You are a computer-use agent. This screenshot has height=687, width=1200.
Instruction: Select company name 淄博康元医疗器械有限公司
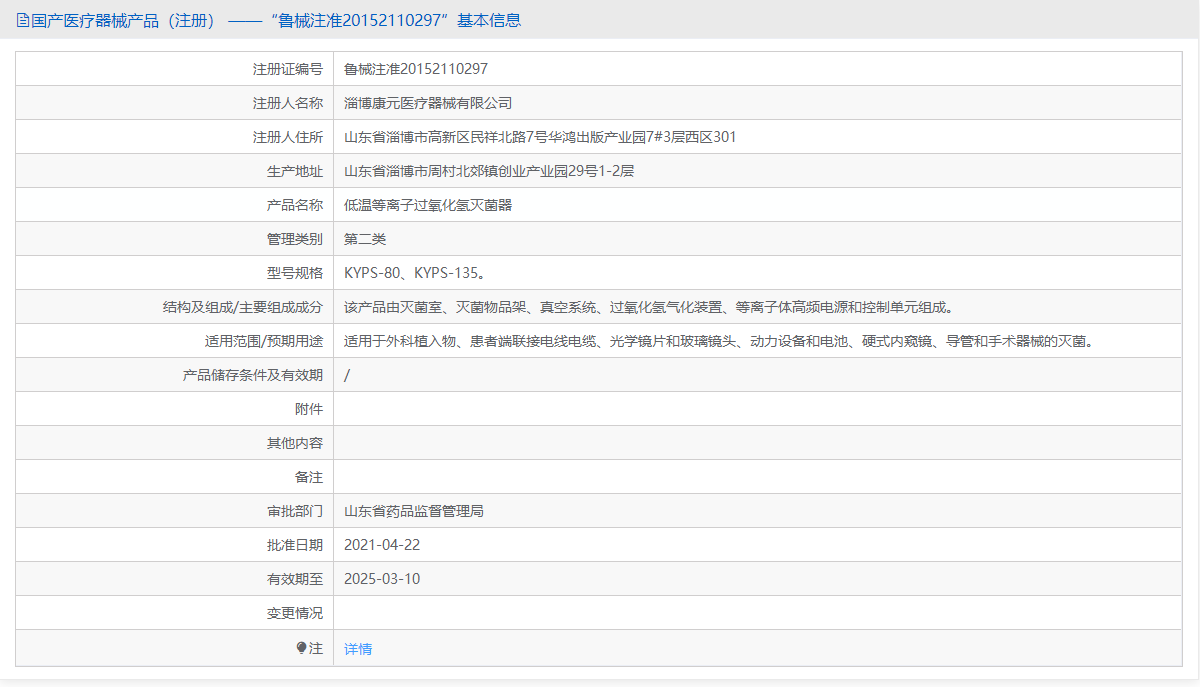point(428,103)
